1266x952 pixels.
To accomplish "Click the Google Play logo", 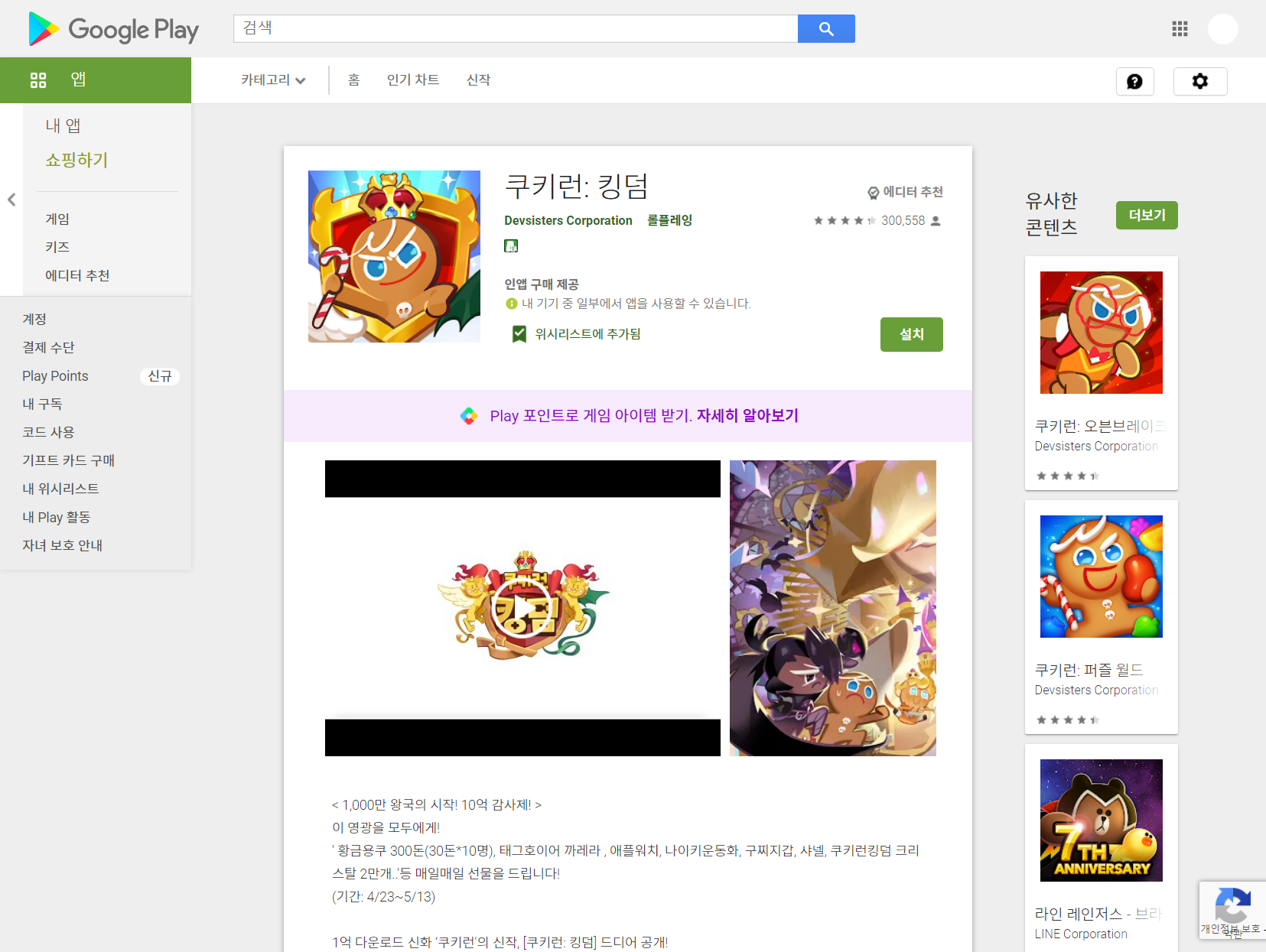I will 113,29.
